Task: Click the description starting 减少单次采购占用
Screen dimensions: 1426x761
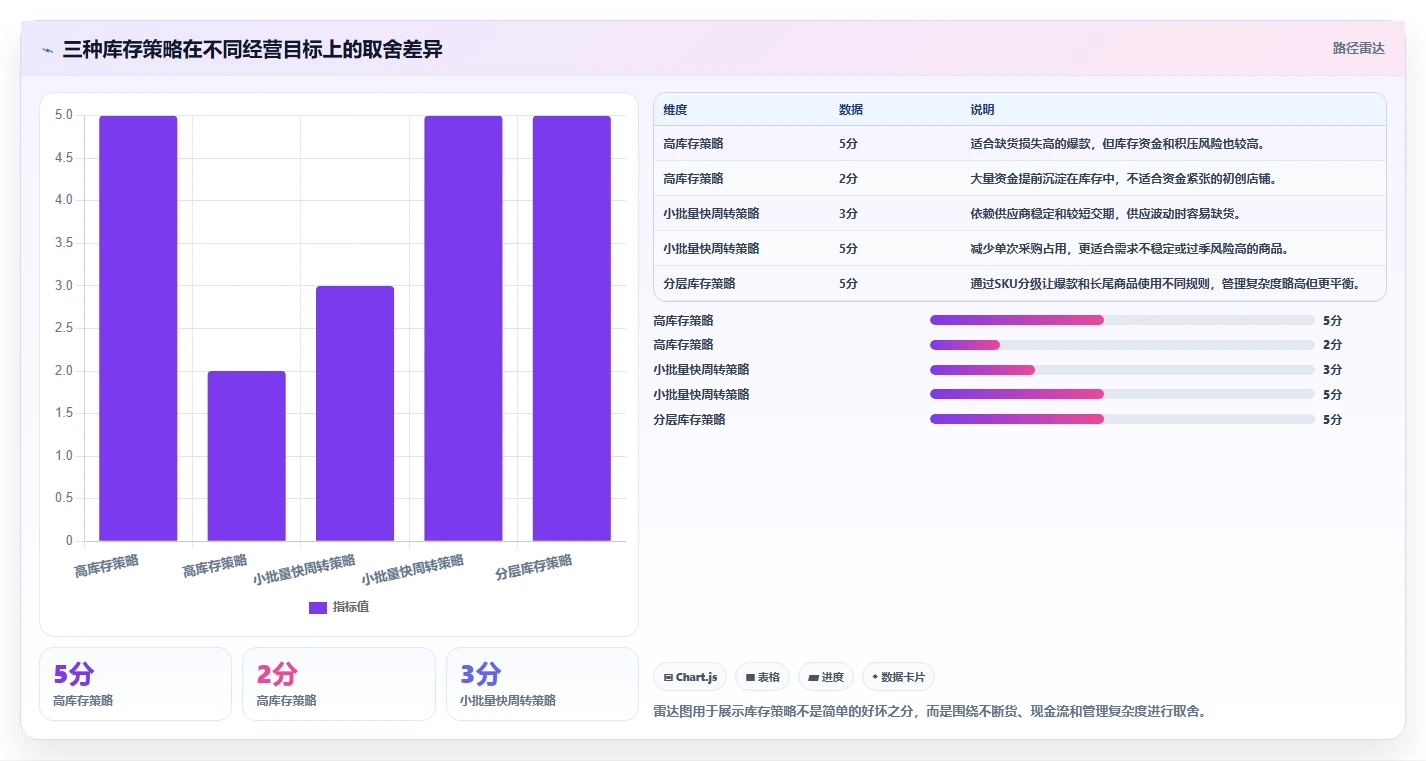Action: 1130,249
